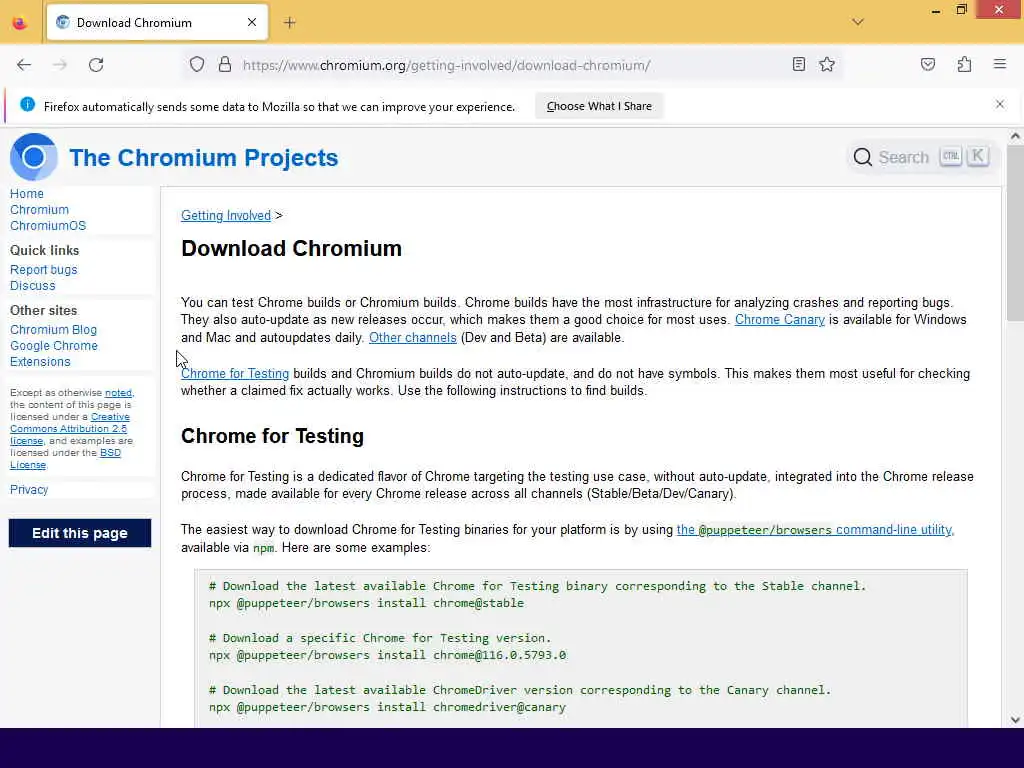
Task: Dismiss the Firefox data notification bar
Action: pos(999,104)
